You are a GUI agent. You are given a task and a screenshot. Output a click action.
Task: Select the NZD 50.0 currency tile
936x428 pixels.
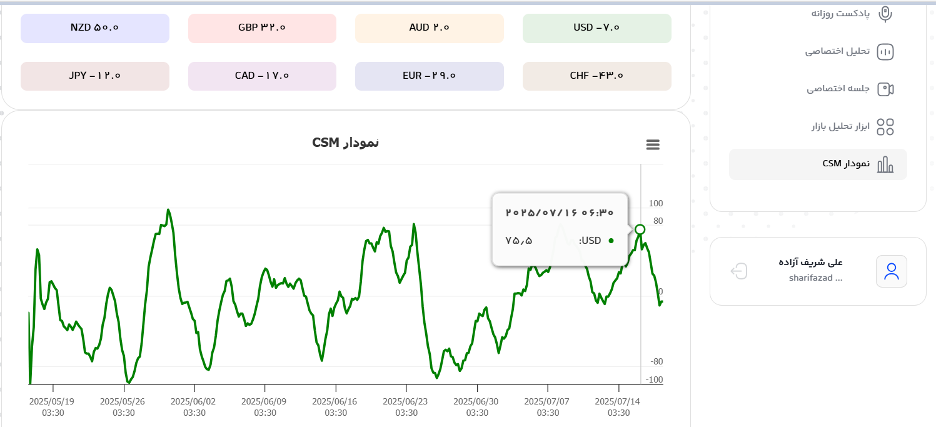[95, 28]
